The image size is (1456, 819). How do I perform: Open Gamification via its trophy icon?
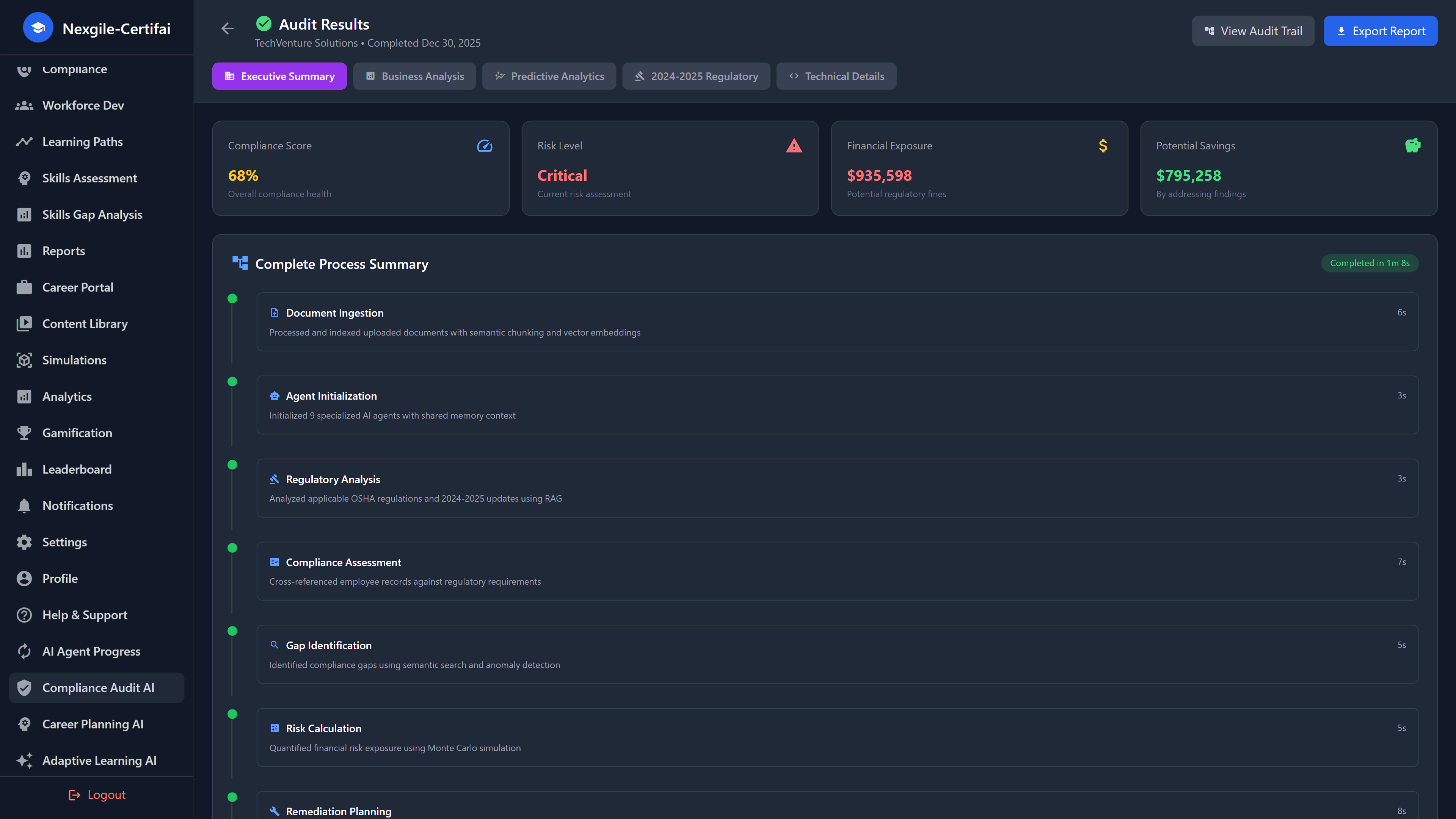pos(24,433)
